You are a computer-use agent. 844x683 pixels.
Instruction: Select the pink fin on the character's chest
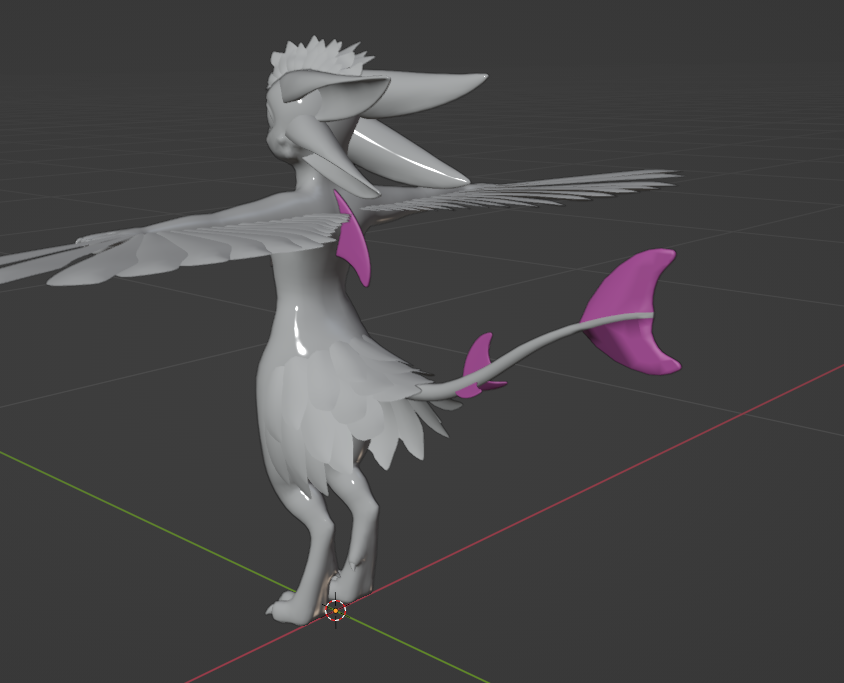353,240
